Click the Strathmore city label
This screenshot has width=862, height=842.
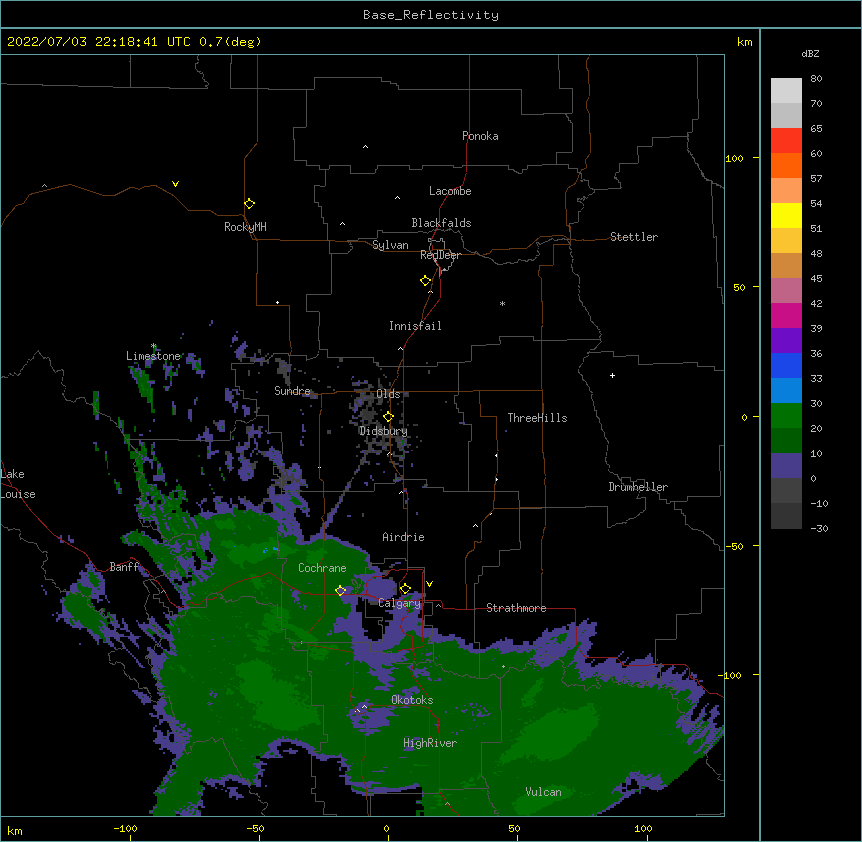(x=516, y=608)
